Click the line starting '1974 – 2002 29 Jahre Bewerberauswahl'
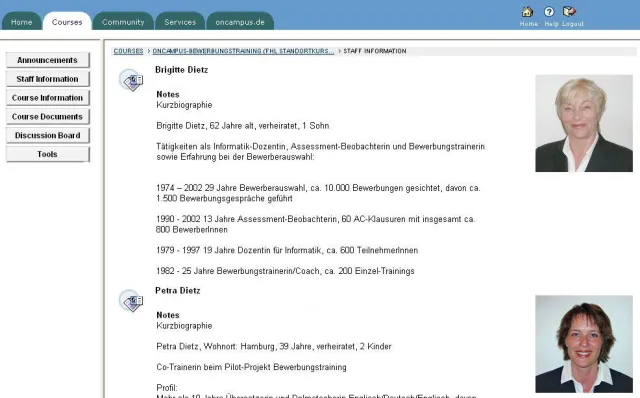This screenshot has height=398, width=640. [x=318, y=193]
